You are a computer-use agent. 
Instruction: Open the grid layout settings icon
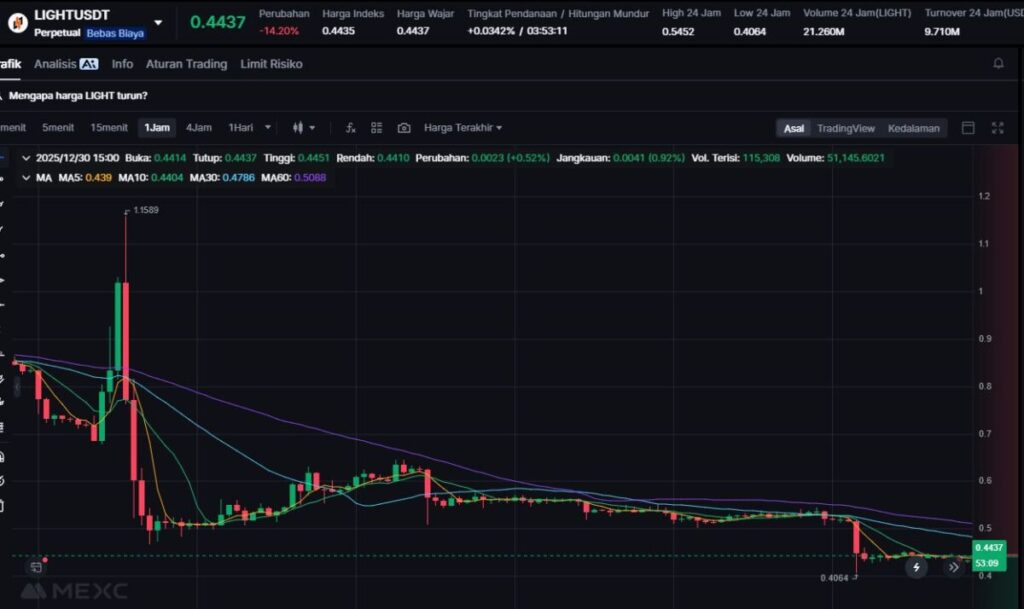(377, 128)
